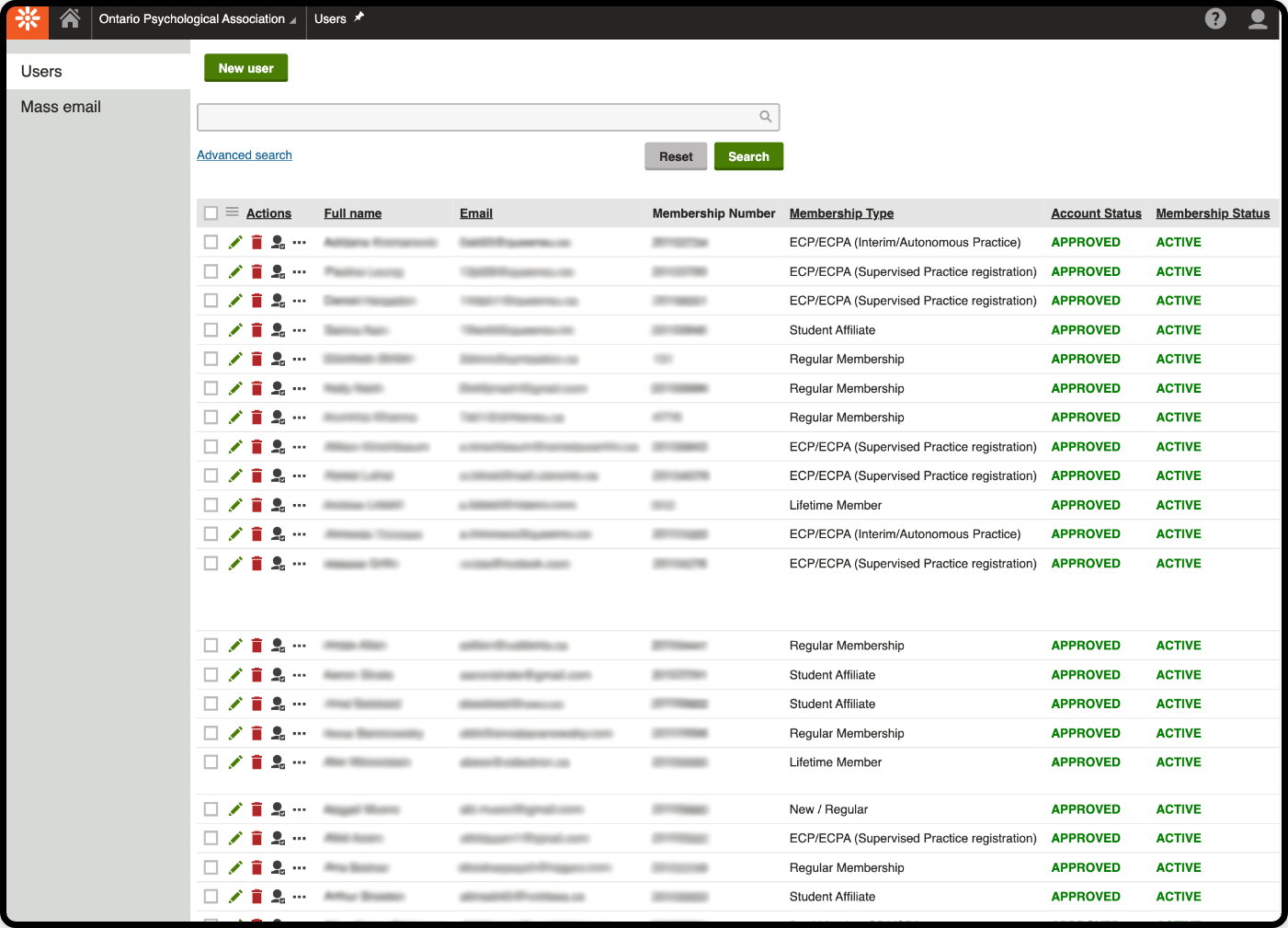This screenshot has height=928, width=1288.
Task: Click the Wild Apricot logo icon
Action: coord(27,18)
